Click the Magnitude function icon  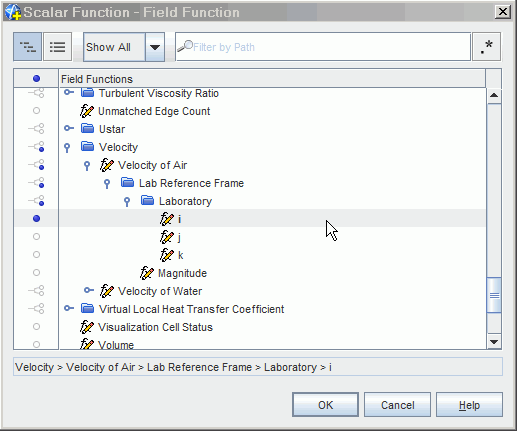(147, 273)
